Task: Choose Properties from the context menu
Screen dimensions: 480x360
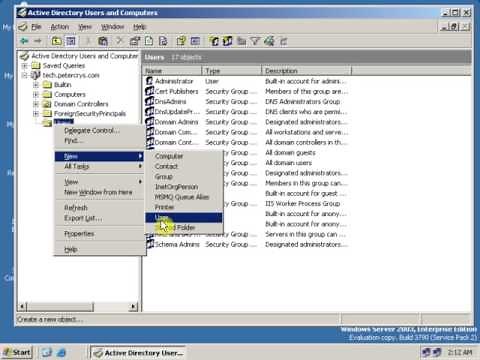Action: click(99, 234)
